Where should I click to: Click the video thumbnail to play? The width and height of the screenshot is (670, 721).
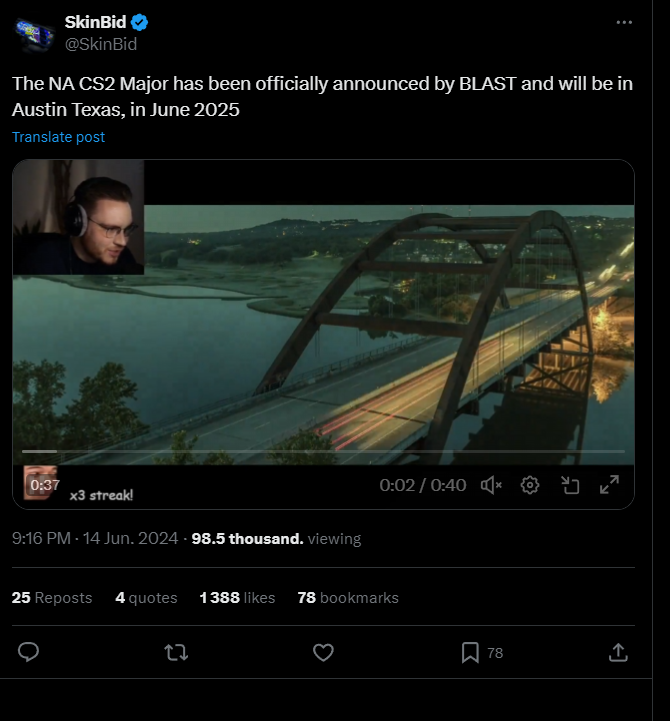(x=323, y=330)
